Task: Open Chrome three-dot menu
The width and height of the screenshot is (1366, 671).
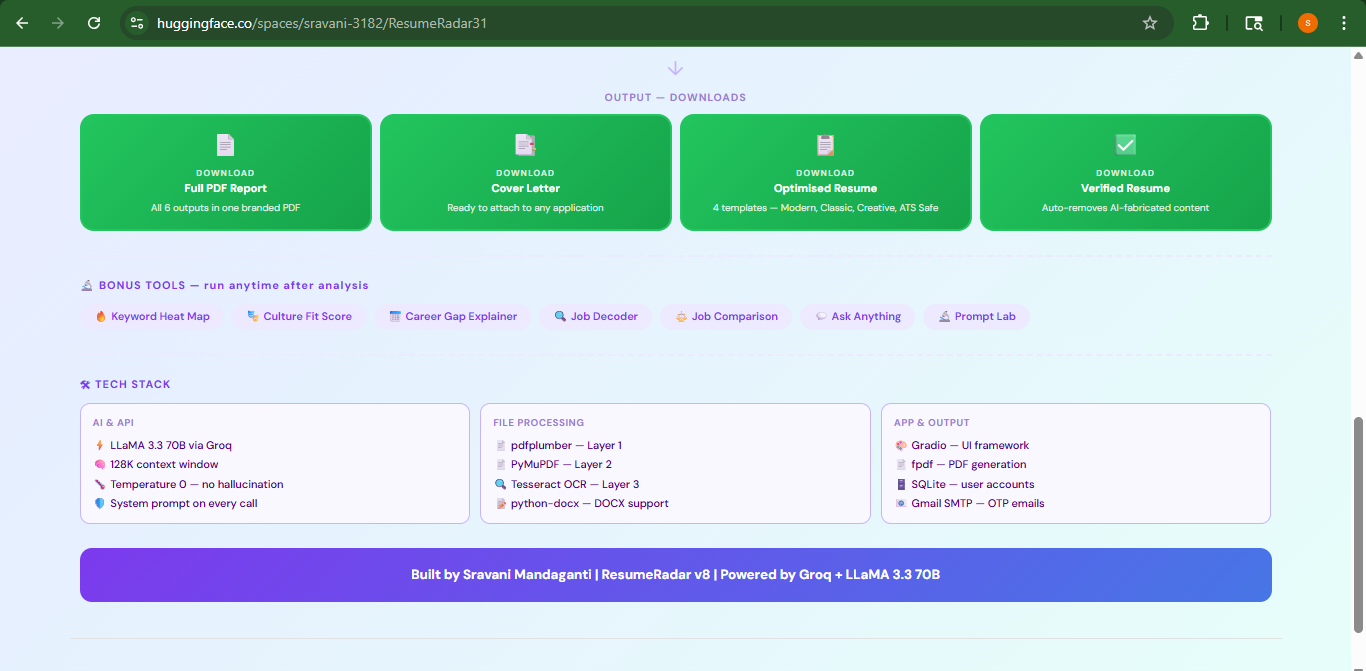Action: tap(1343, 22)
